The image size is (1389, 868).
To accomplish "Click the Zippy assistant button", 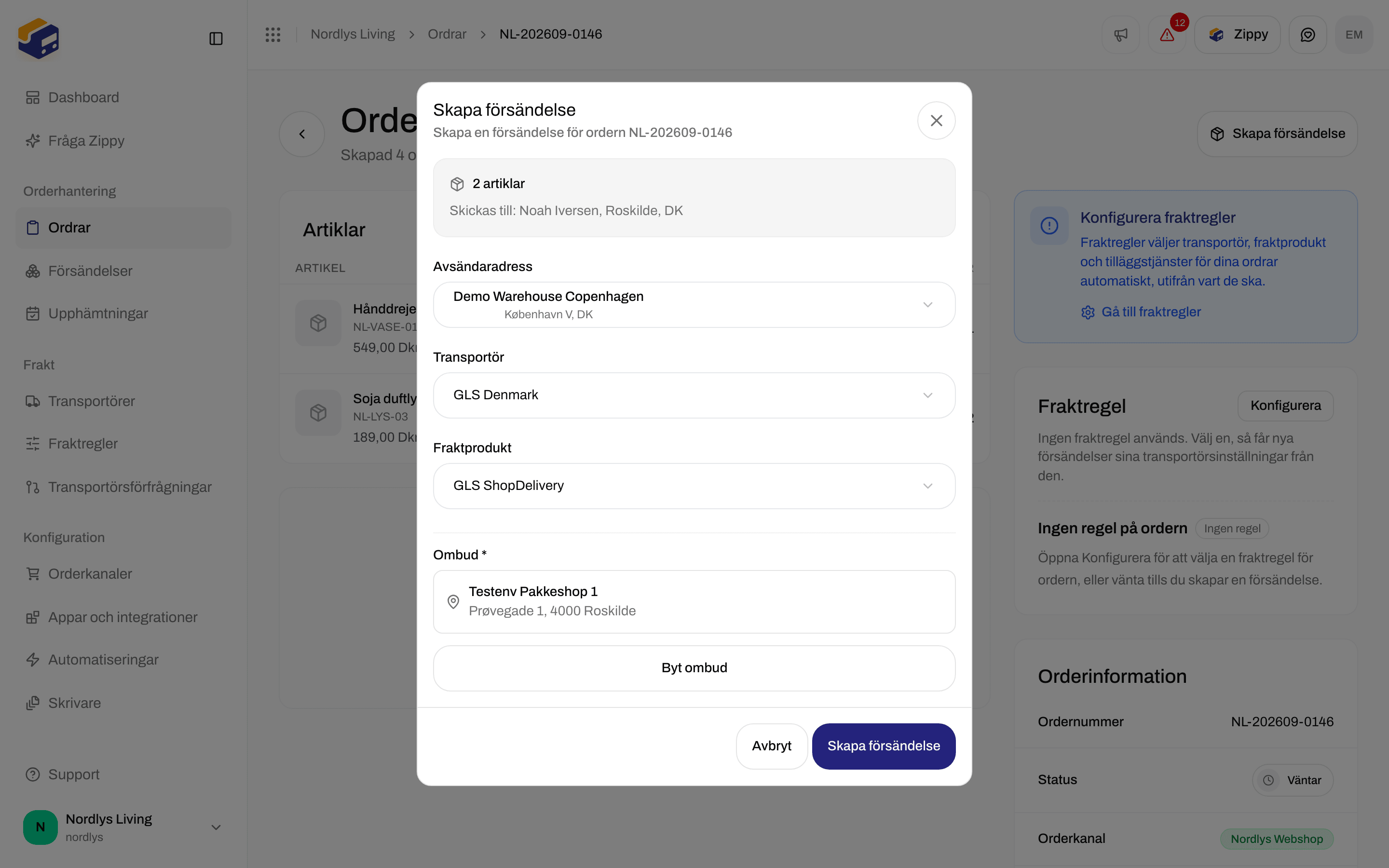I will click(1238, 34).
